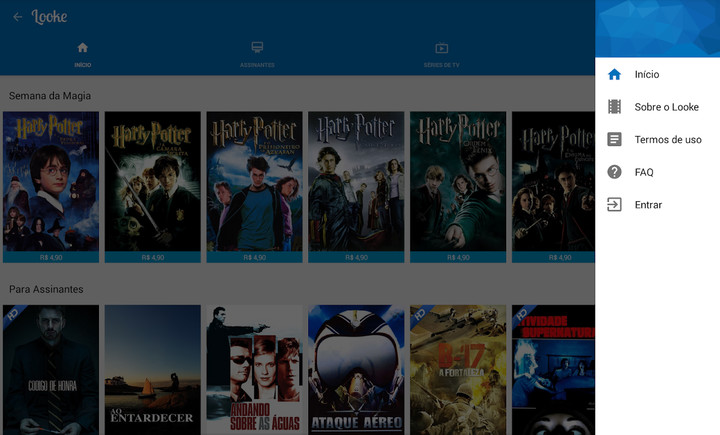The width and height of the screenshot is (720, 435).
Task: Click the house icon in the side drawer
Action: click(x=614, y=74)
